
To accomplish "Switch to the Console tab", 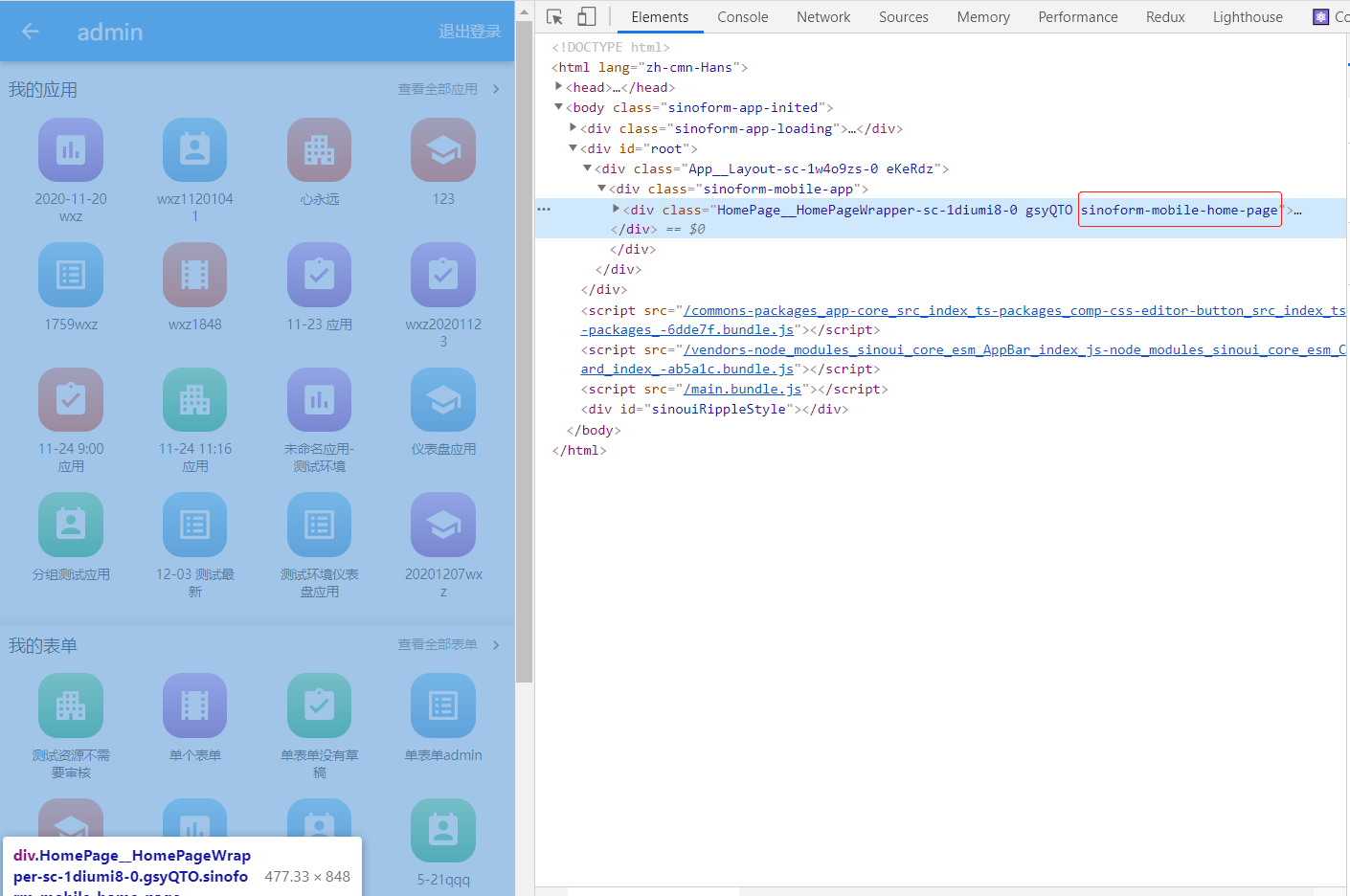I will tap(743, 17).
